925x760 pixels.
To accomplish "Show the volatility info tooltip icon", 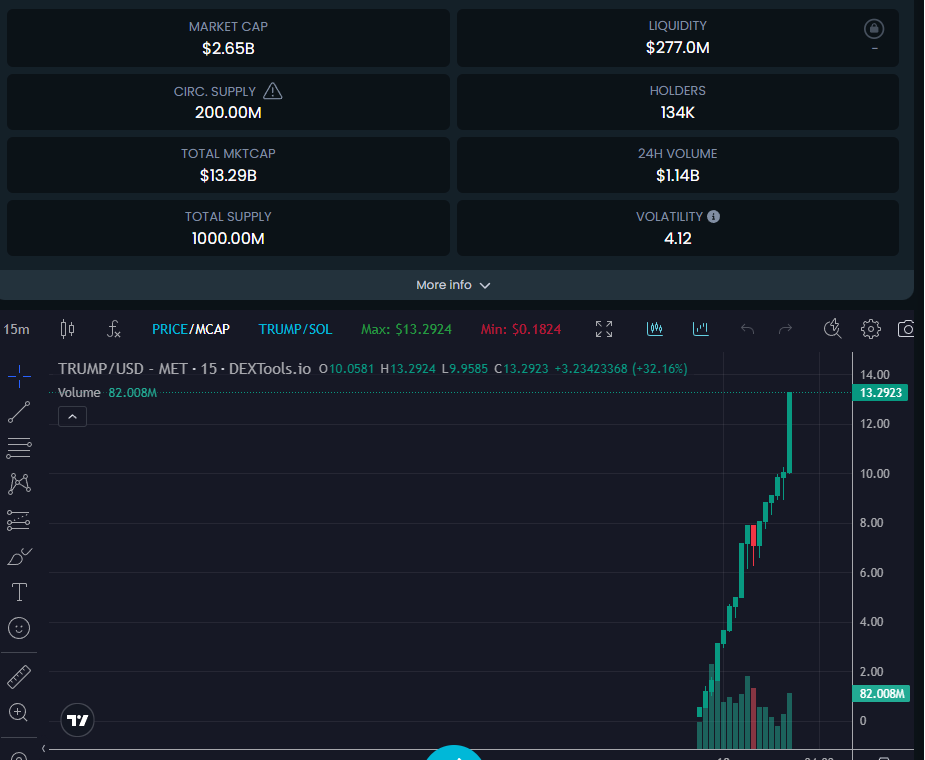I will tap(713, 217).
